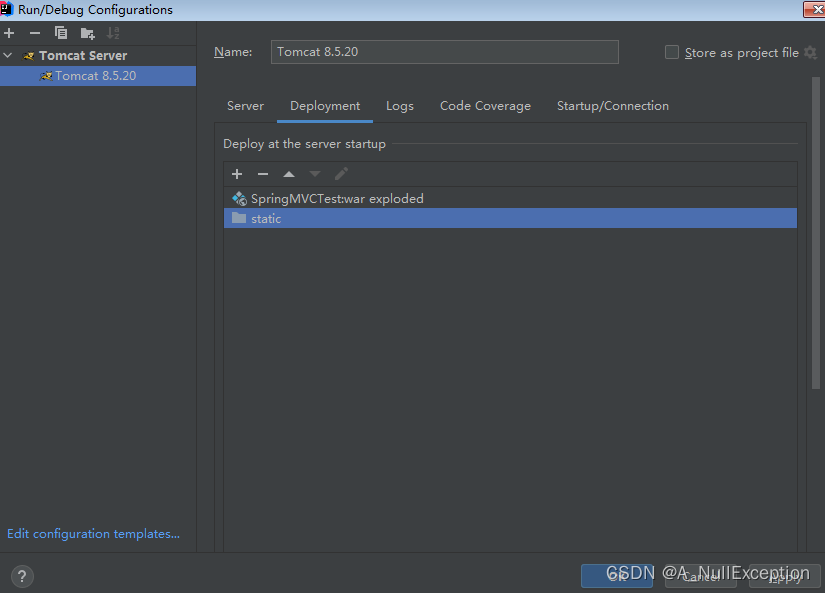Select the Tomcat Server group
The image size is (825, 593).
tap(83, 55)
